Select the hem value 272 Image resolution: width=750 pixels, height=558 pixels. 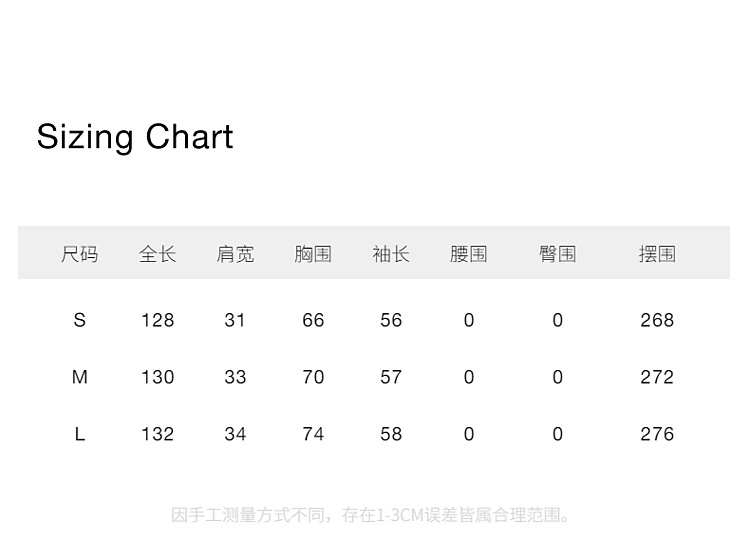pyautogui.click(x=657, y=377)
